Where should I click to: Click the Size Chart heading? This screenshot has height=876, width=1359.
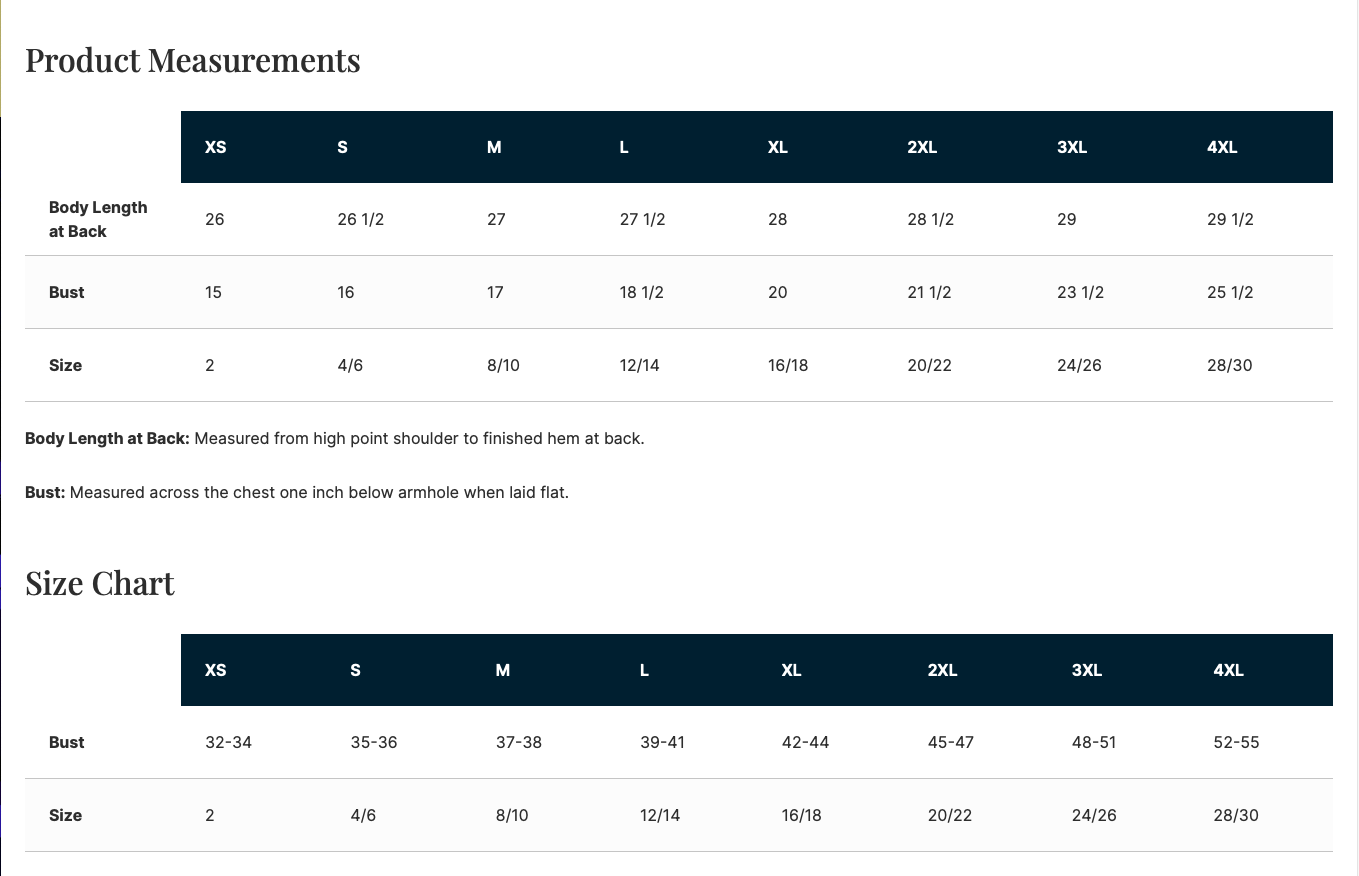click(100, 583)
